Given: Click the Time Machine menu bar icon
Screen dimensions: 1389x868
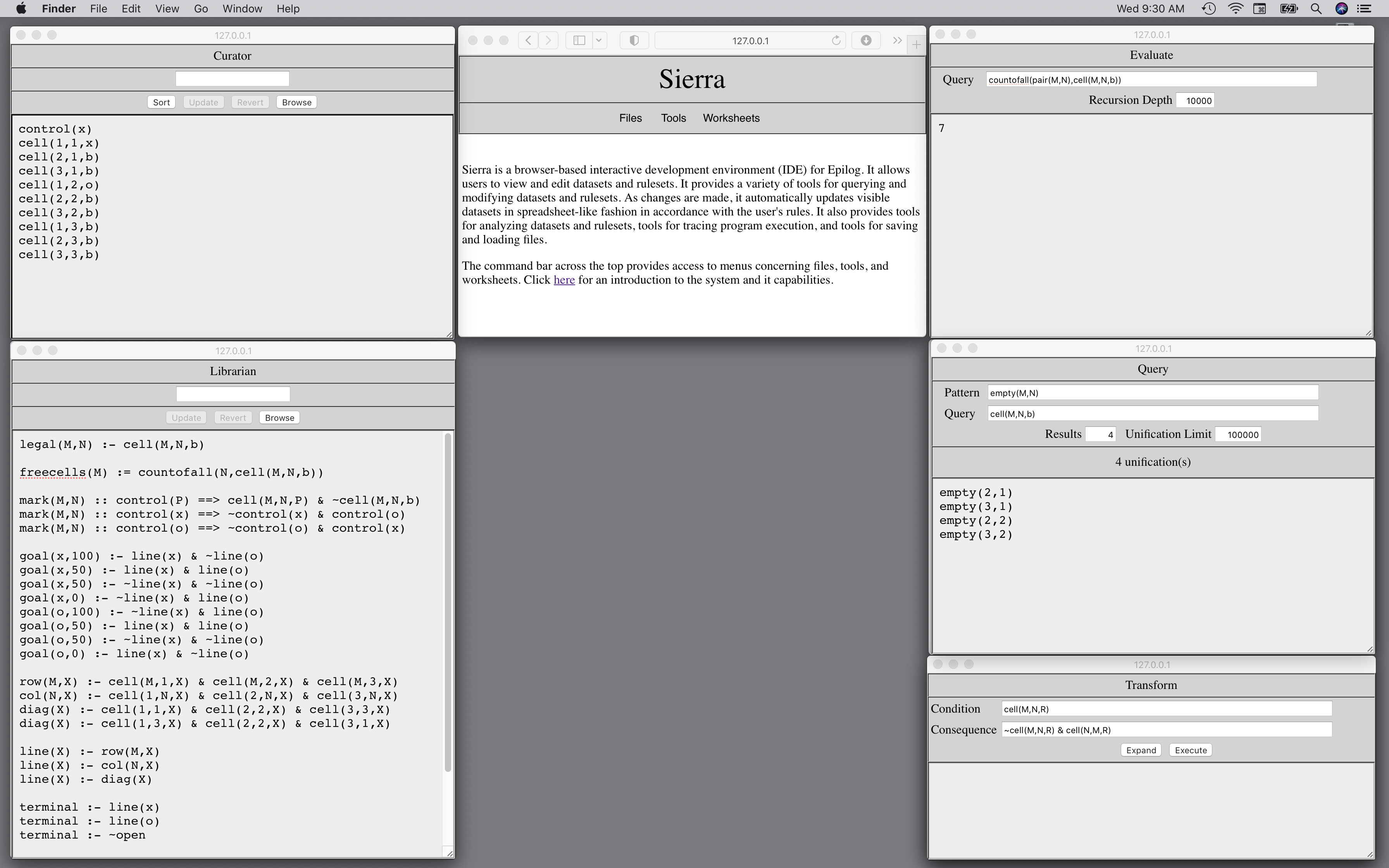Looking at the screenshot, I should [x=1208, y=9].
